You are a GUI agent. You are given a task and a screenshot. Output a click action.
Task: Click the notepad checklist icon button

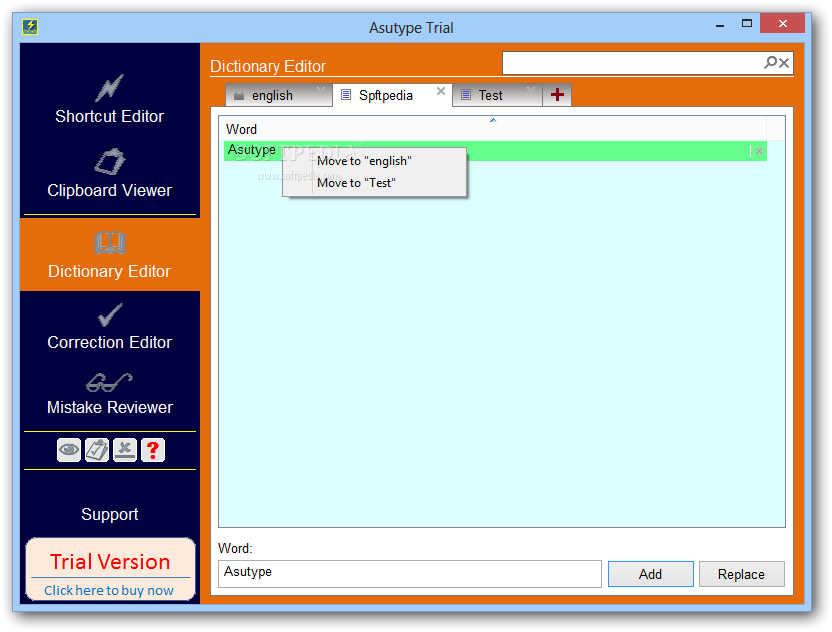coord(97,451)
